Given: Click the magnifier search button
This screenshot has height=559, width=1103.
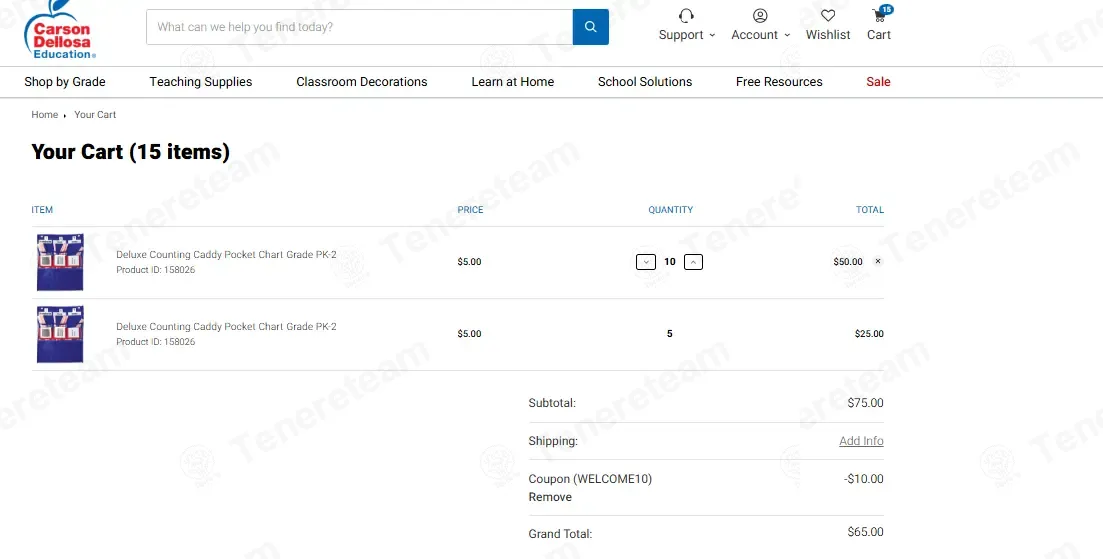Looking at the screenshot, I should pos(590,27).
